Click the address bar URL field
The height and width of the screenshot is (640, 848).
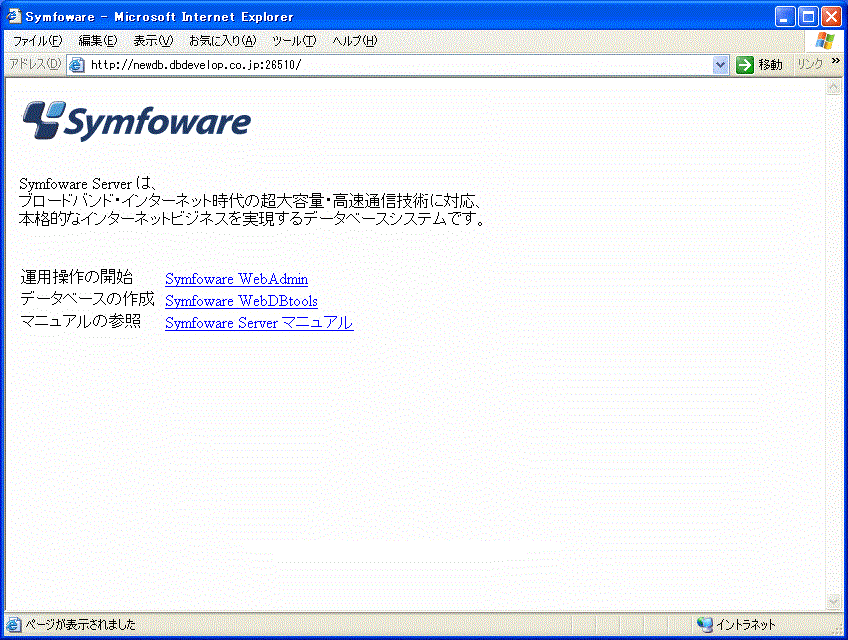pyautogui.click(x=399, y=65)
